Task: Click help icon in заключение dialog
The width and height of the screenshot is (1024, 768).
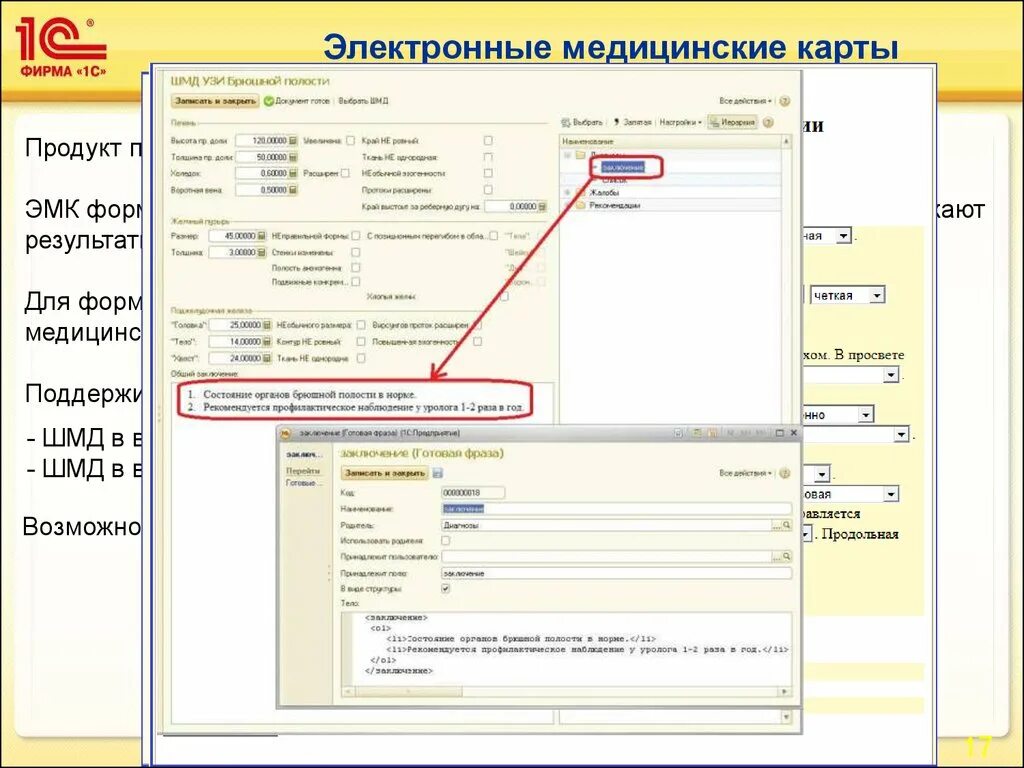Action: tap(785, 473)
